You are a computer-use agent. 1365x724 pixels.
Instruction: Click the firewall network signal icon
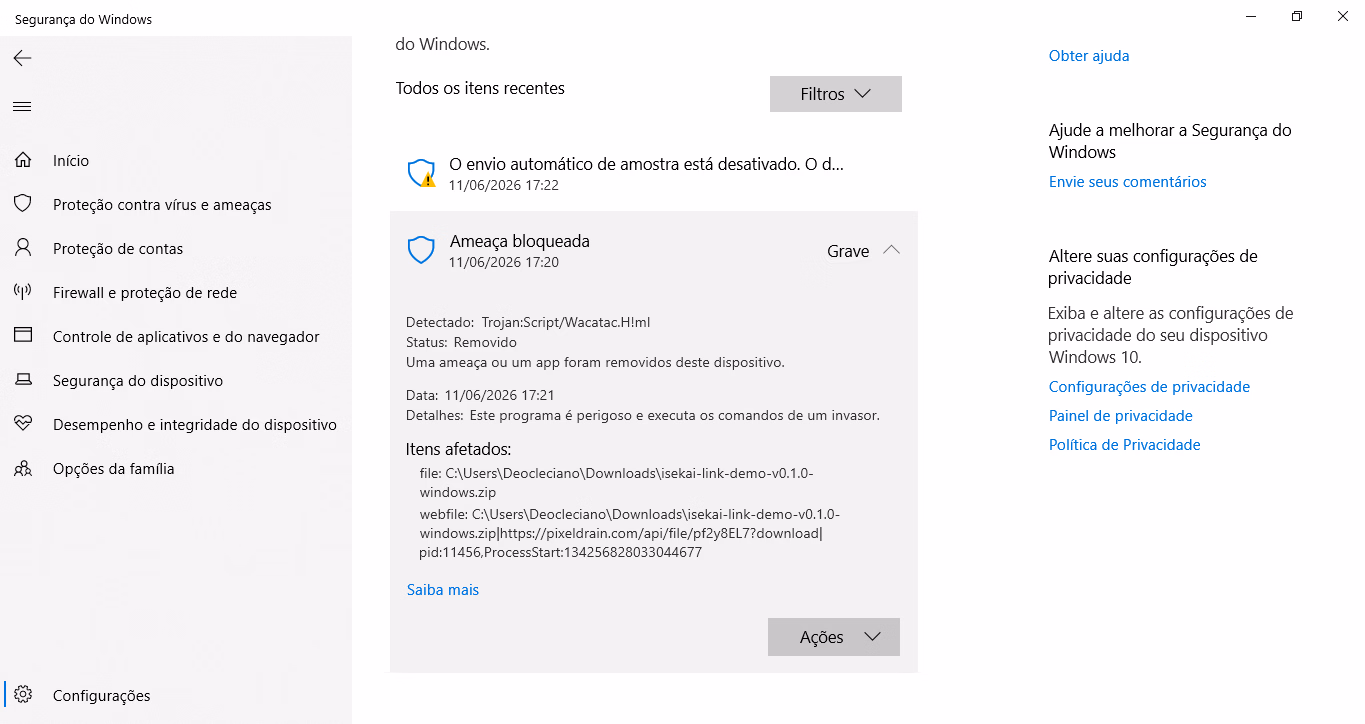pyautogui.click(x=22, y=292)
